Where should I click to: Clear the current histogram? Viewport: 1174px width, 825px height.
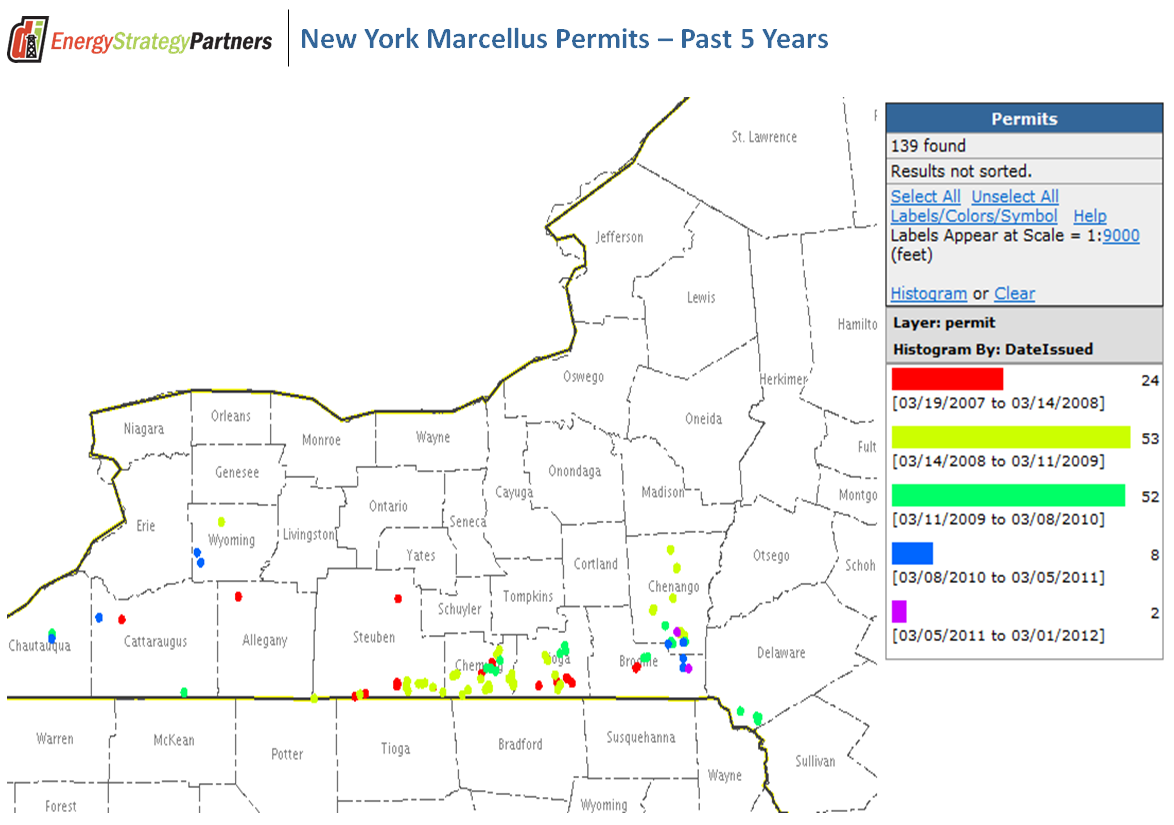pyautogui.click(x=1014, y=293)
